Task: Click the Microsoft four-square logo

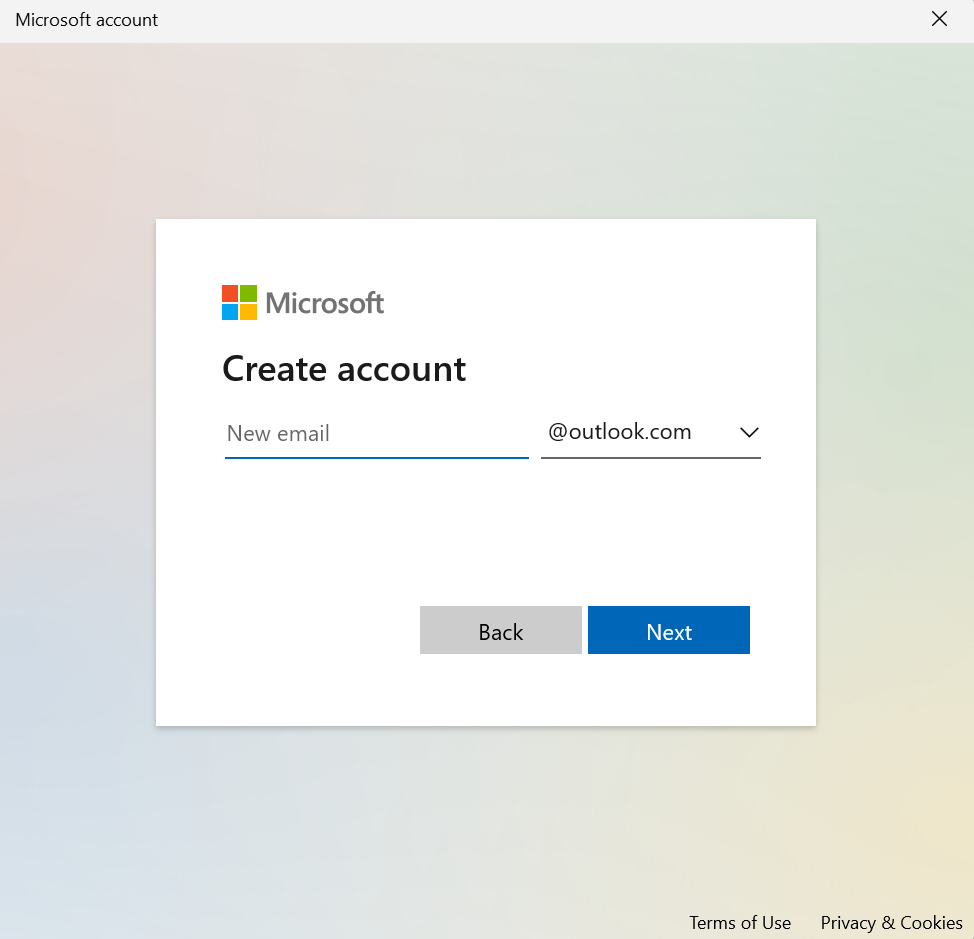Action: click(239, 302)
